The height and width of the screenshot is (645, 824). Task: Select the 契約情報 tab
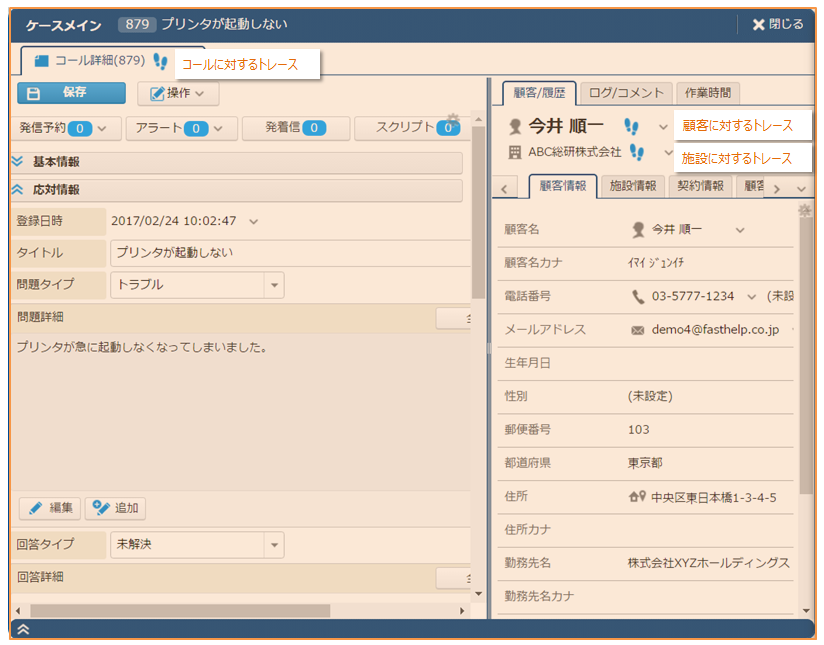pos(700,186)
